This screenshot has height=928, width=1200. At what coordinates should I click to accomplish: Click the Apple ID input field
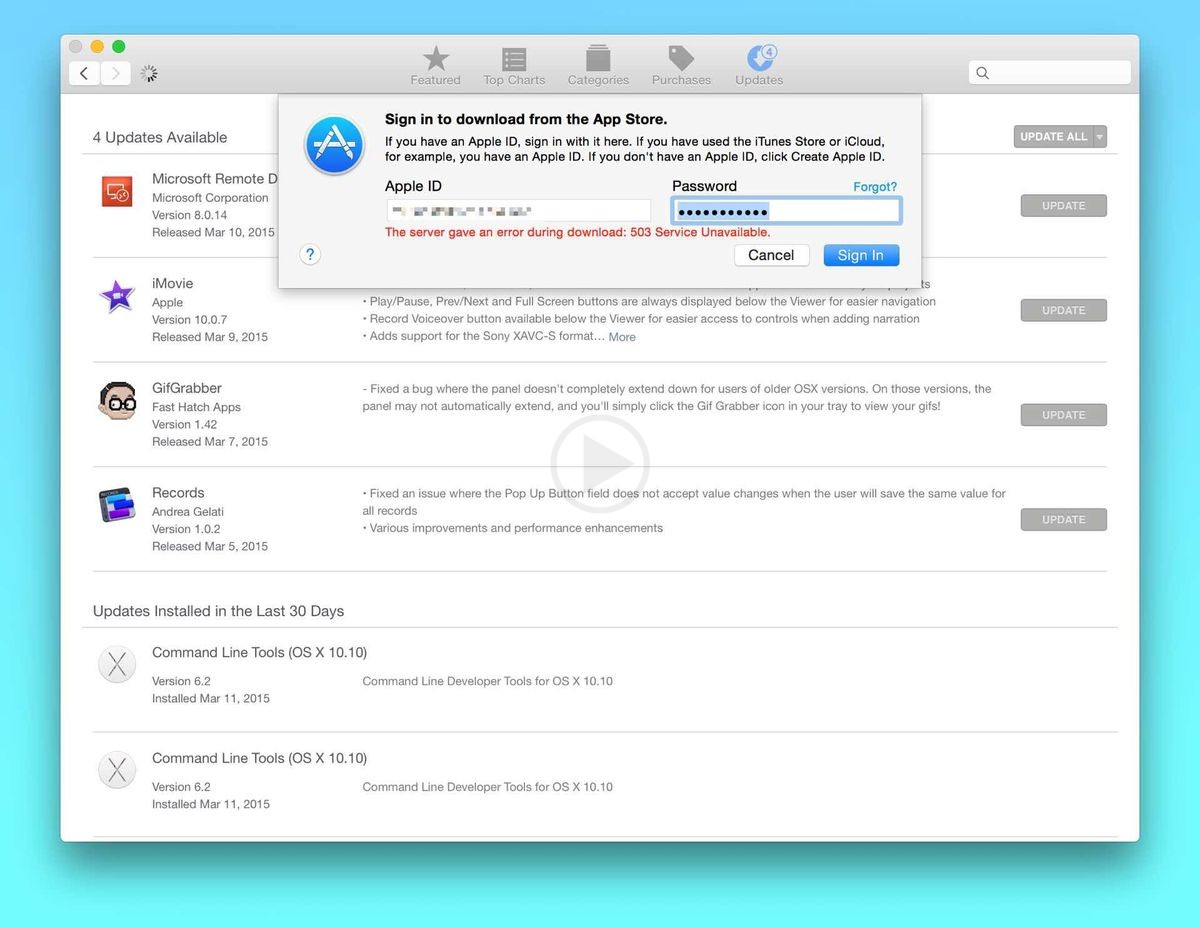[x=518, y=210]
